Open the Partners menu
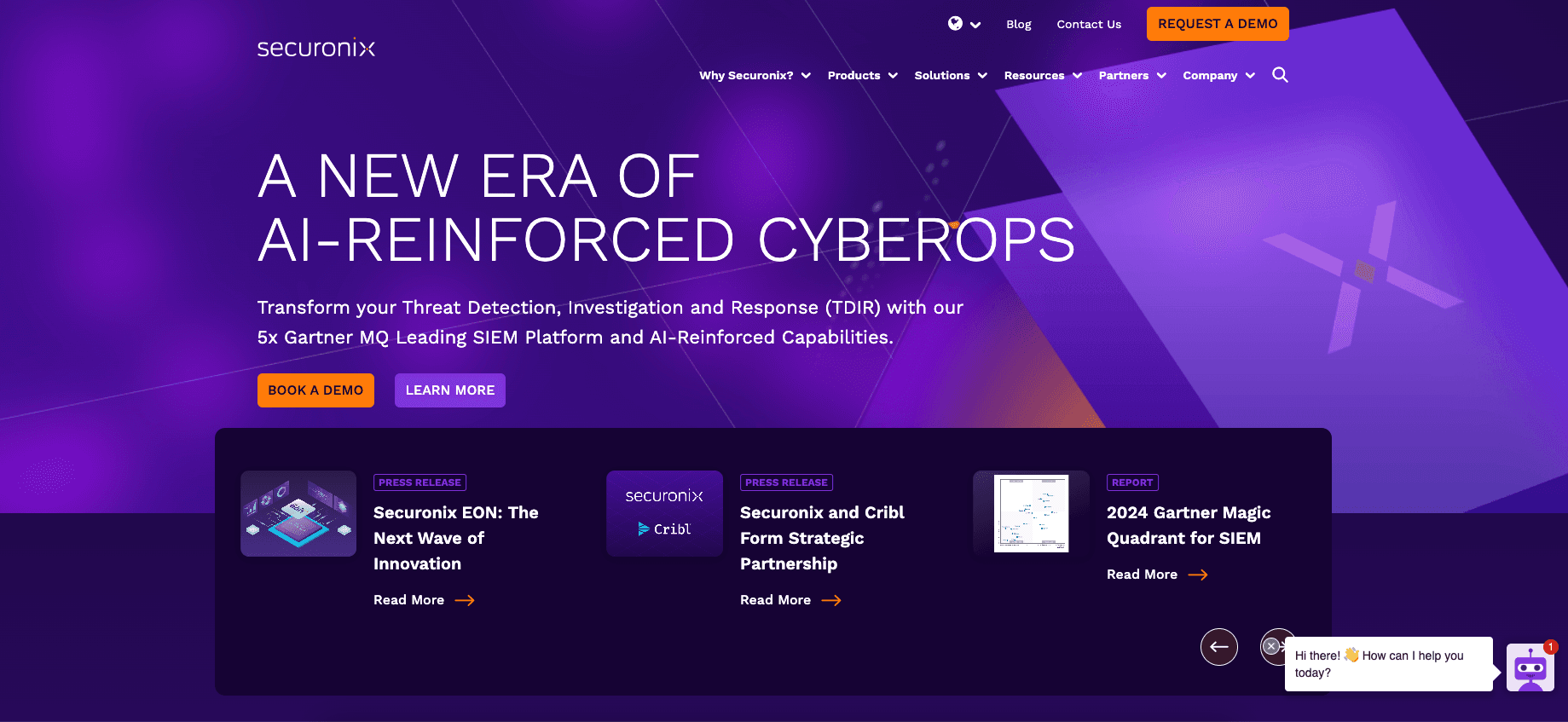 tap(1132, 75)
